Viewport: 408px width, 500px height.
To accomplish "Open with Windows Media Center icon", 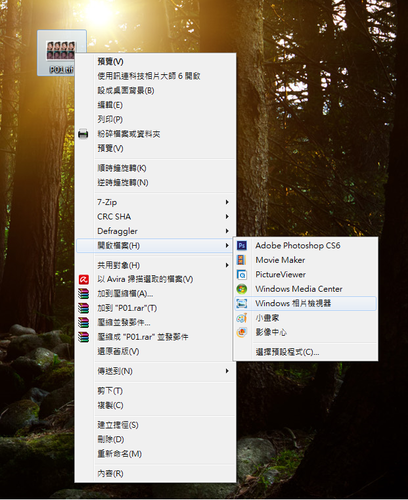I will [x=242, y=289].
